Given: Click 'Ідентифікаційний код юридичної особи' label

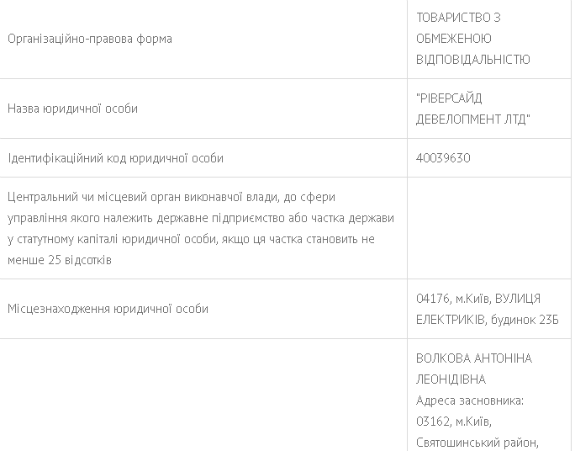Looking at the screenshot, I should [x=116, y=158].
